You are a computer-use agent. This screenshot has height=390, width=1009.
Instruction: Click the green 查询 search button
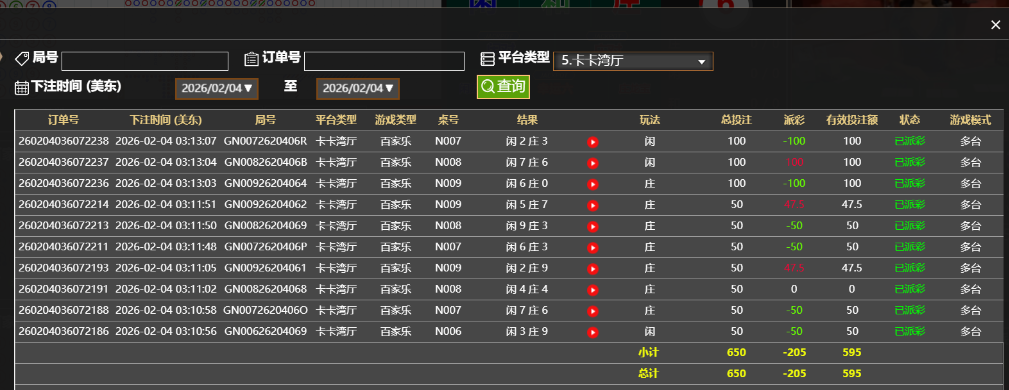coord(503,87)
